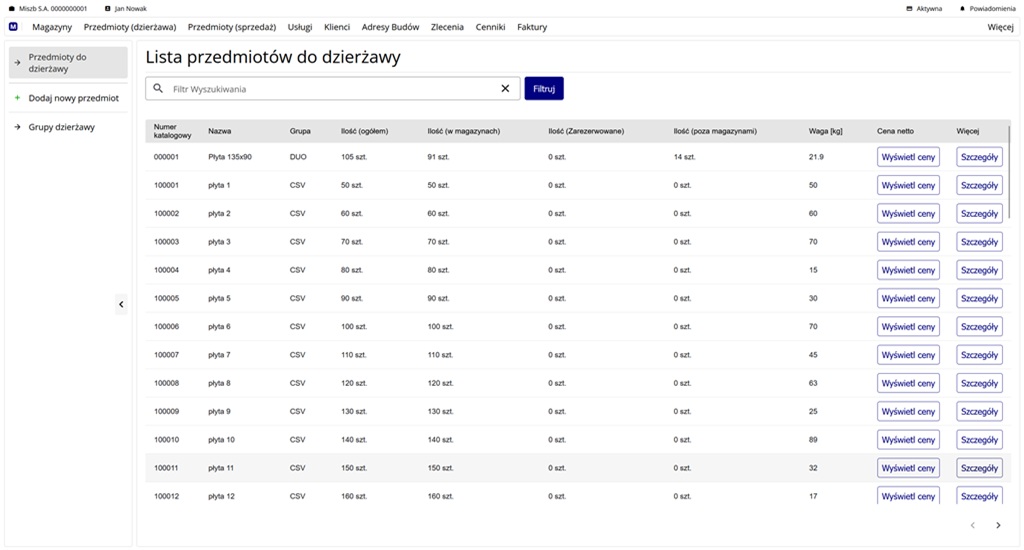Click the Grupa column header

[300, 131]
